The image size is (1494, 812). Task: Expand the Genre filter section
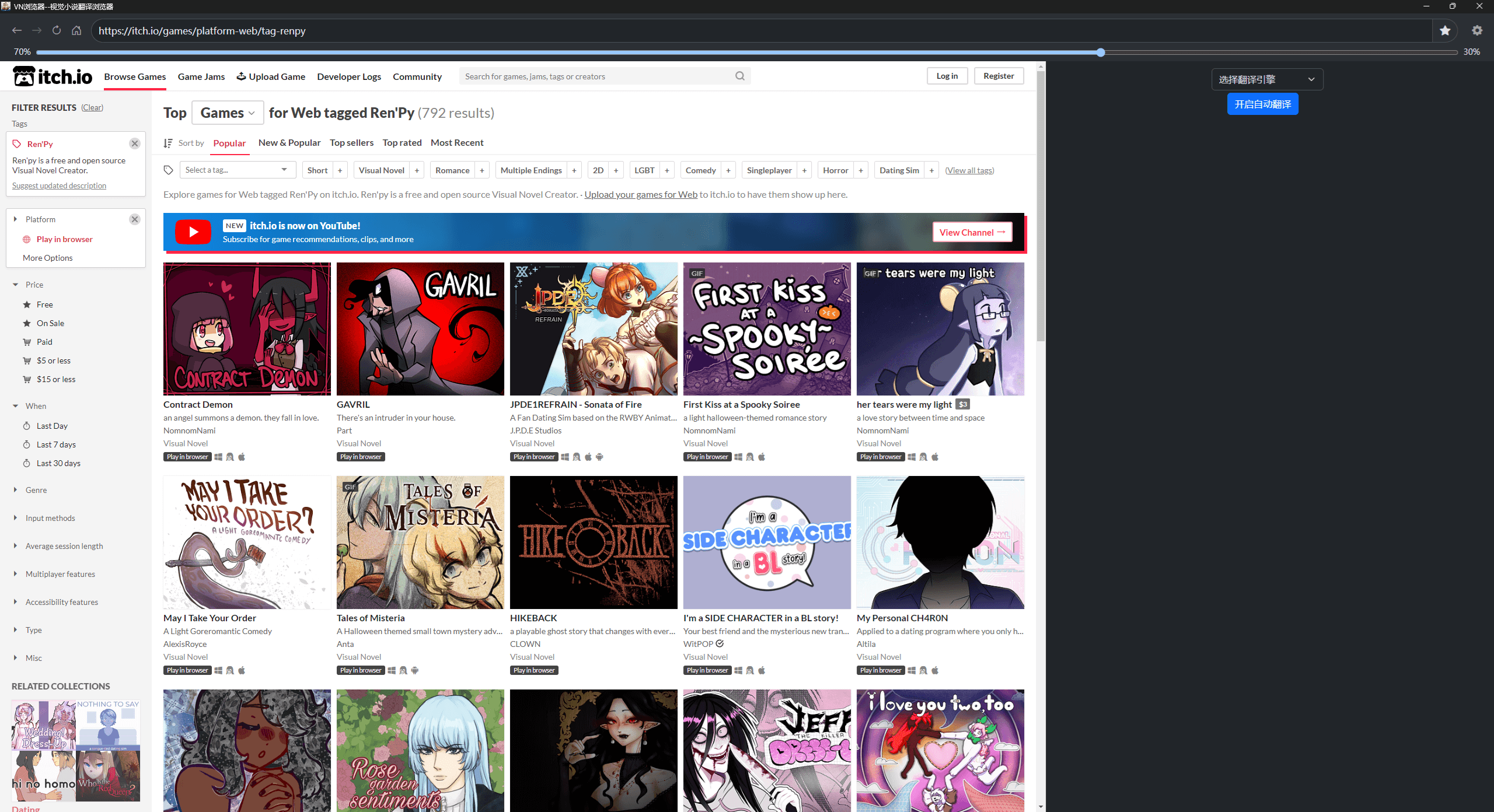(x=36, y=490)
